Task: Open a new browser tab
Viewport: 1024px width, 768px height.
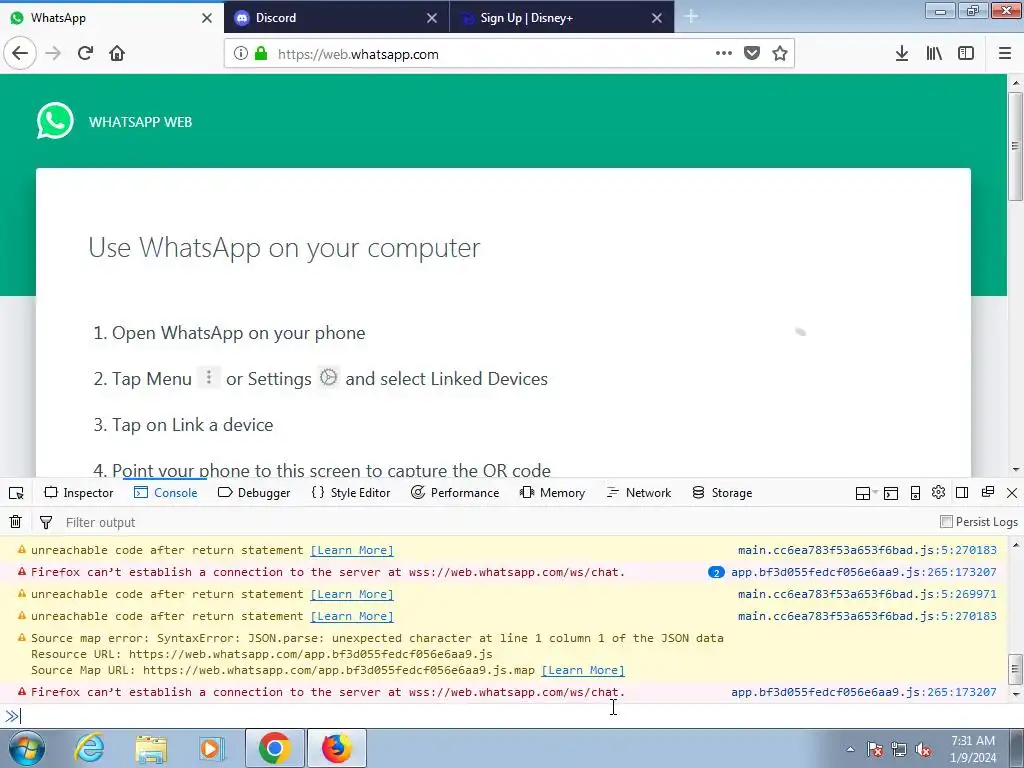Action: pos(691,17)
